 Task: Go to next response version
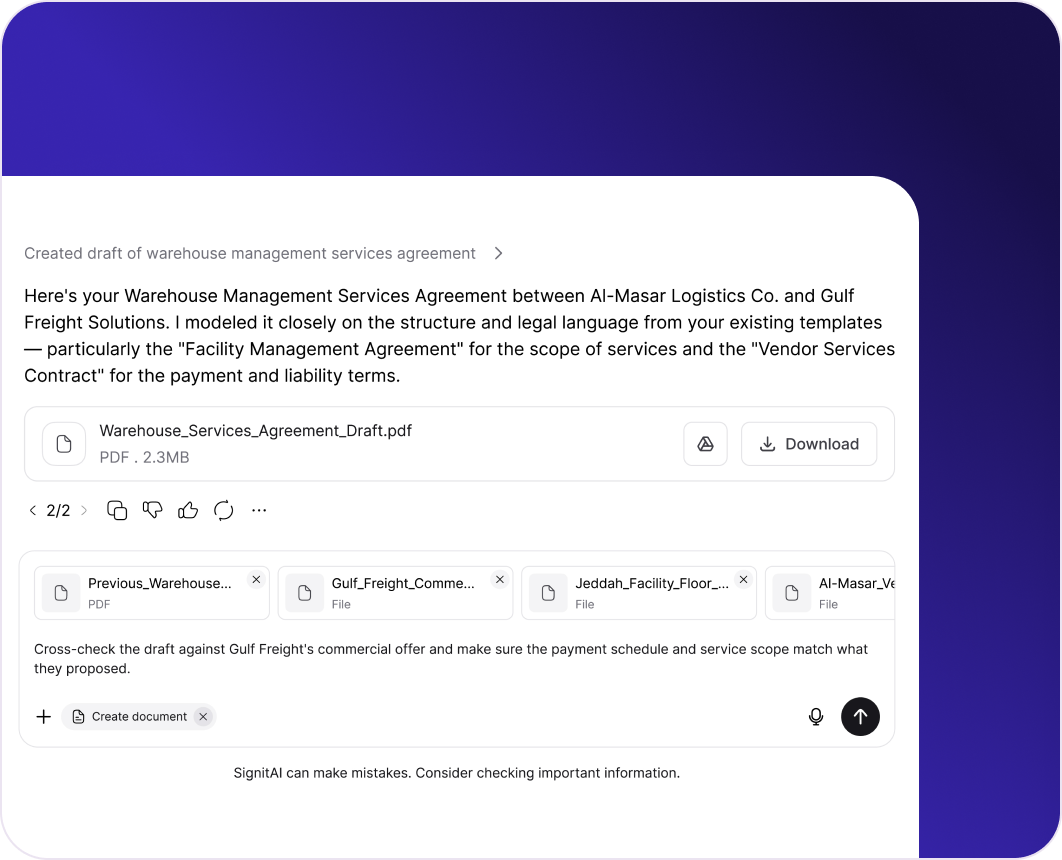coord(84,511)
